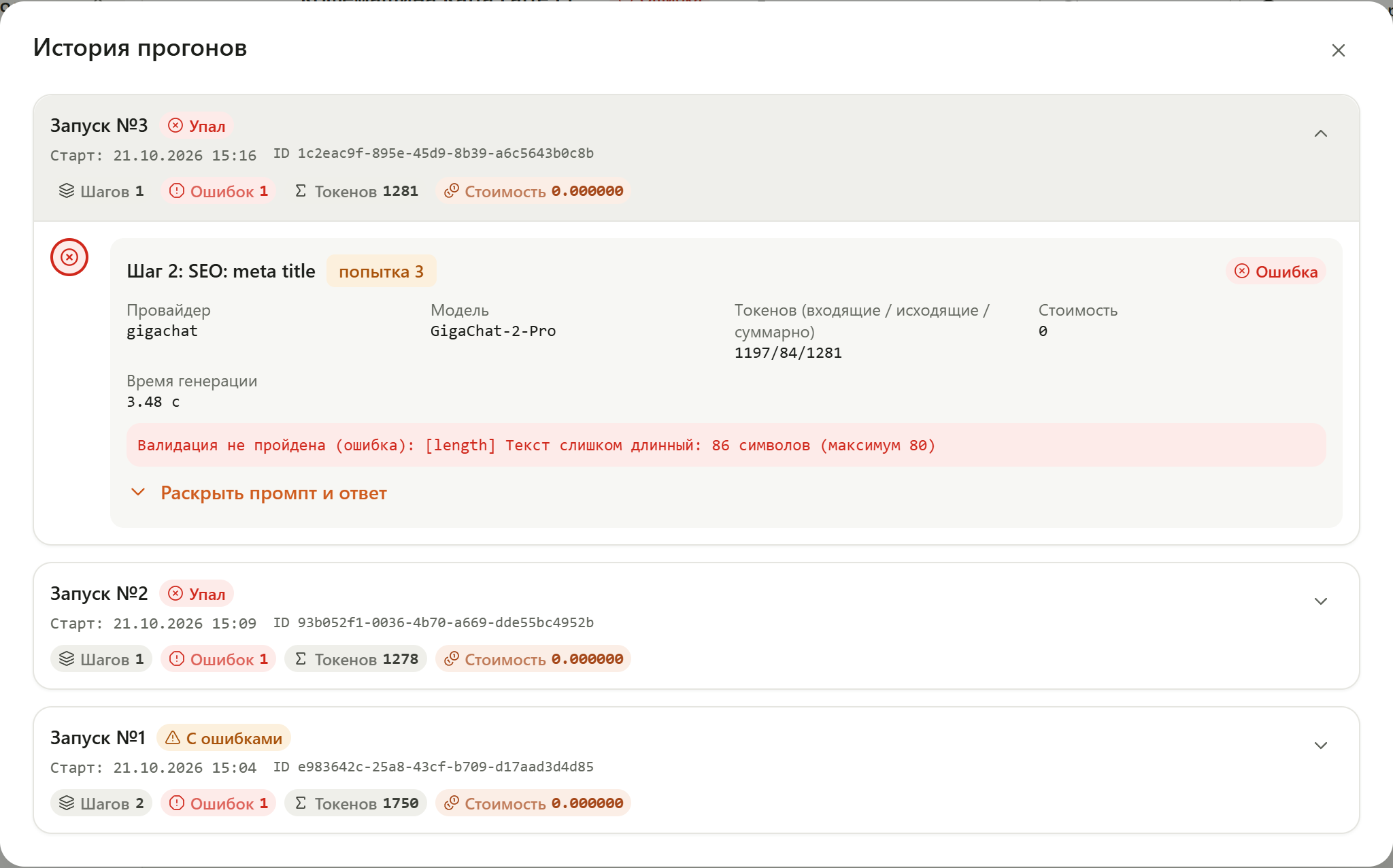Click the validation error message text

tap(536, 446)
